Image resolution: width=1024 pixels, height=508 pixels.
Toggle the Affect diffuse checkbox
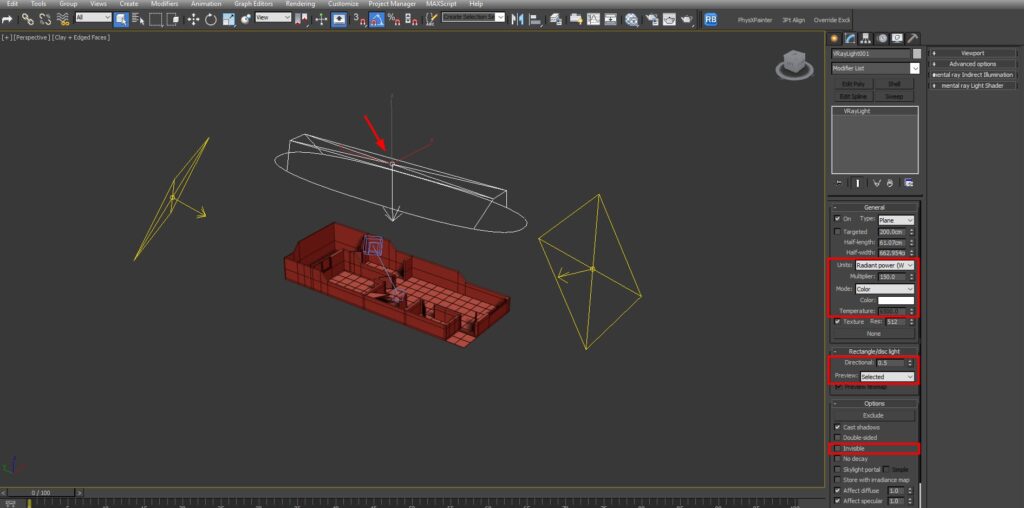[x=837, y=490]
